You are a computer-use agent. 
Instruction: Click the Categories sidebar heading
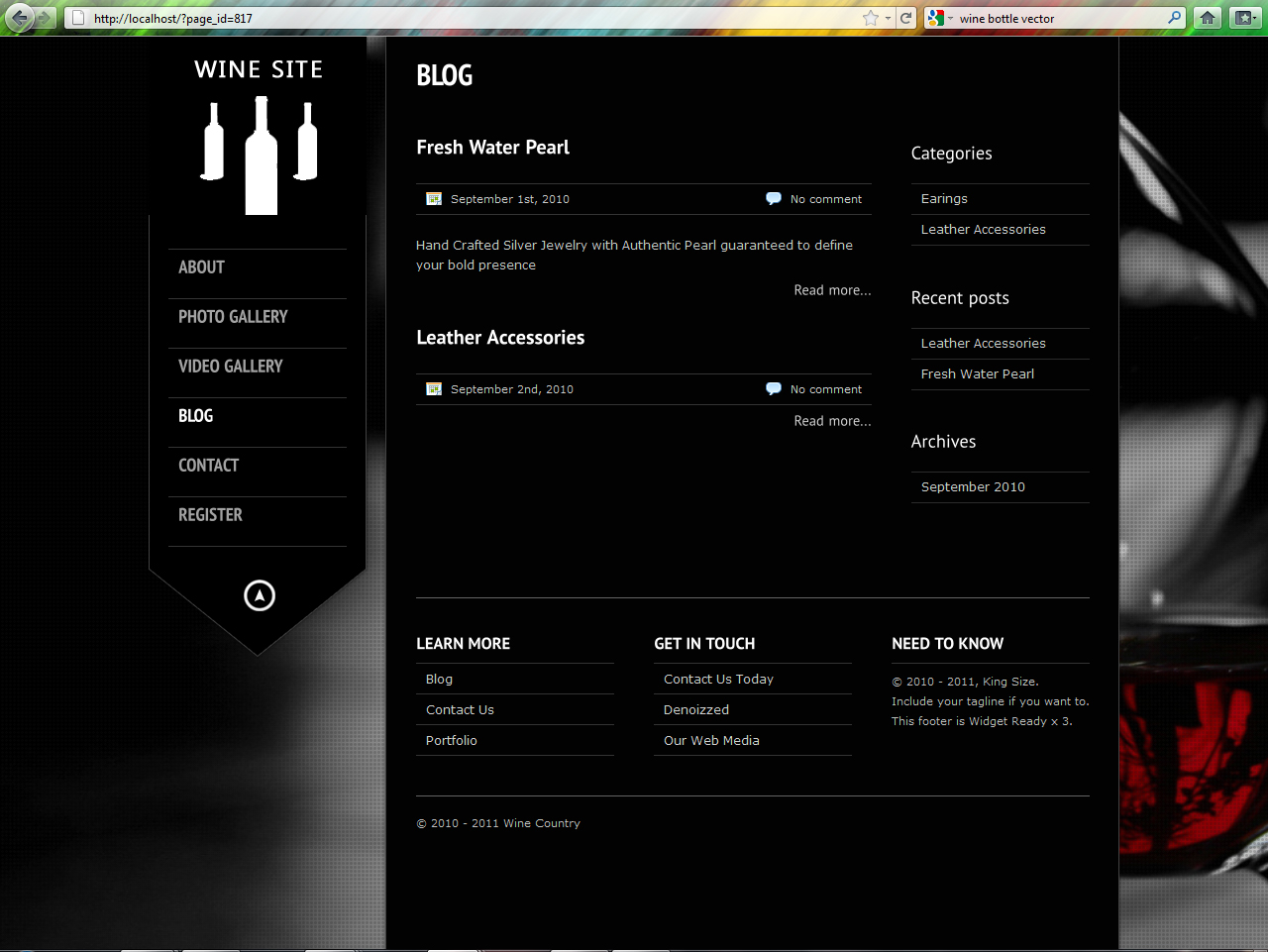951,154
